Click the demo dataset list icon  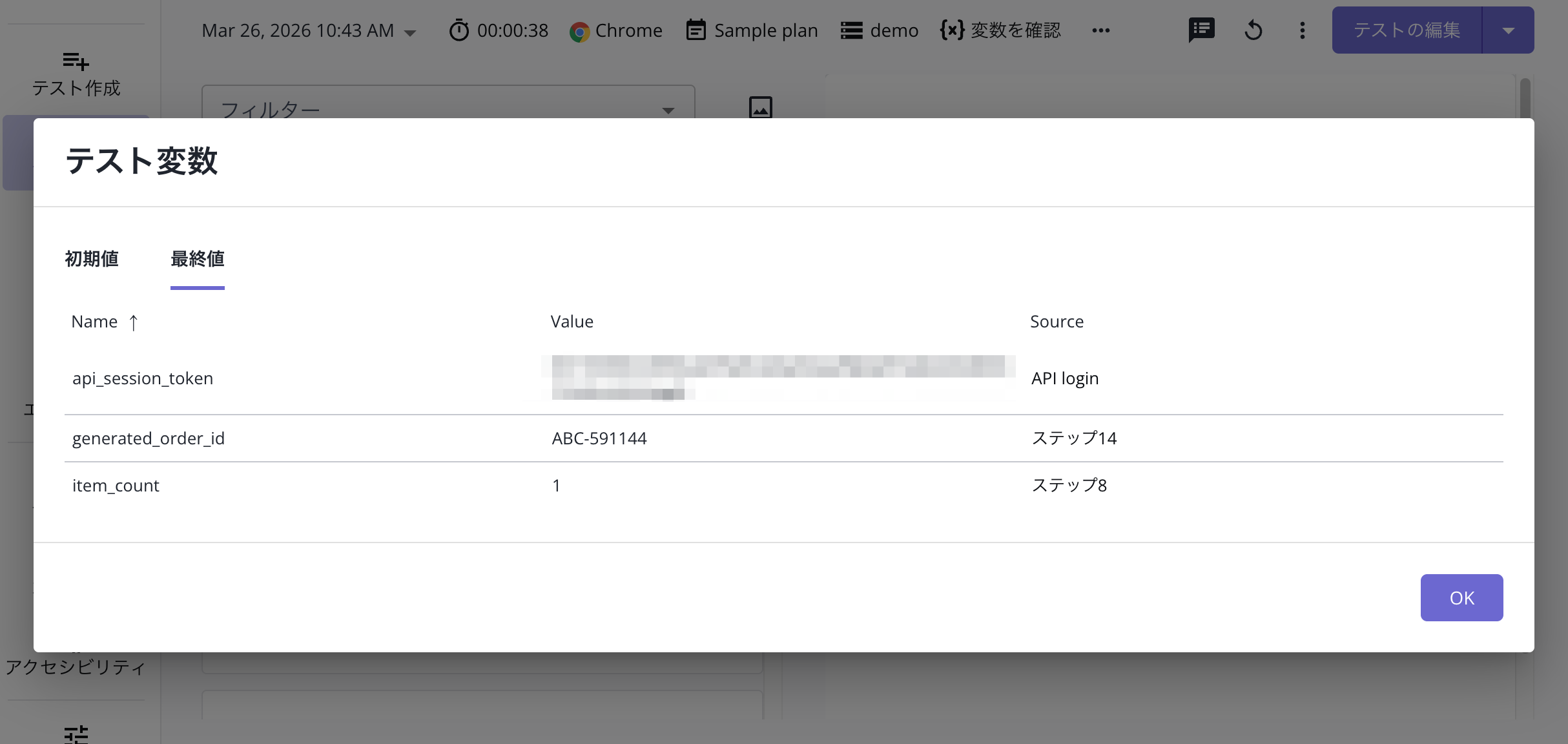[851, 30]
